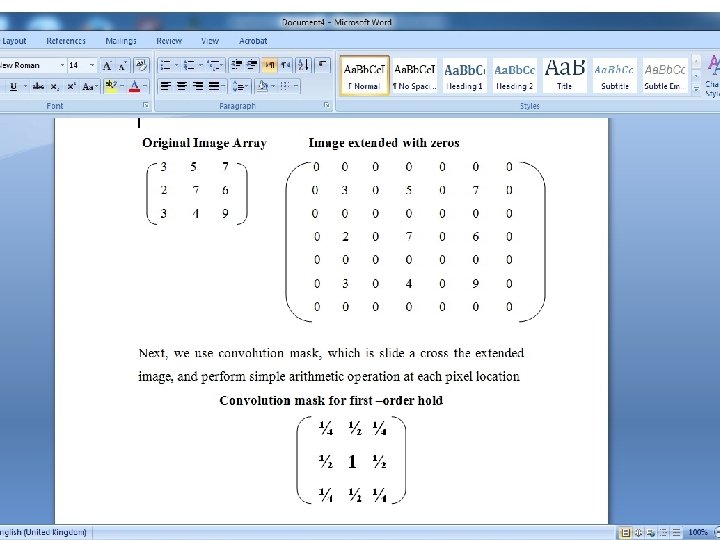
Task: Open the Review tab
Action: coord(169,41)
